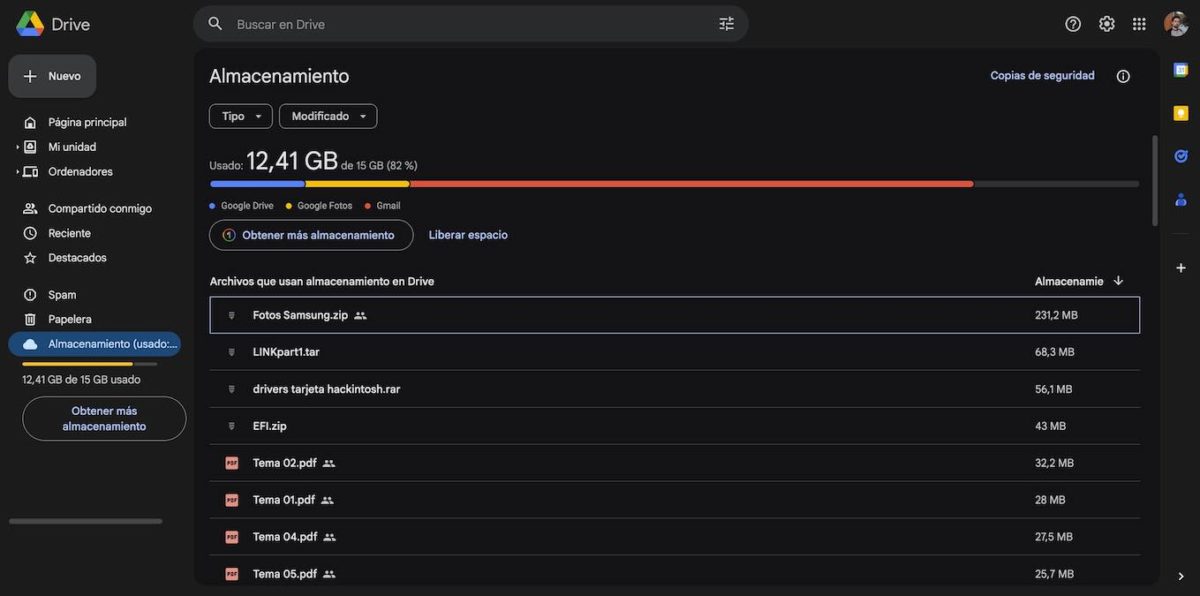Sort by the Almacenamie column header
The height and width of the screenshot is (596, 1200).
pos(1069,281)
